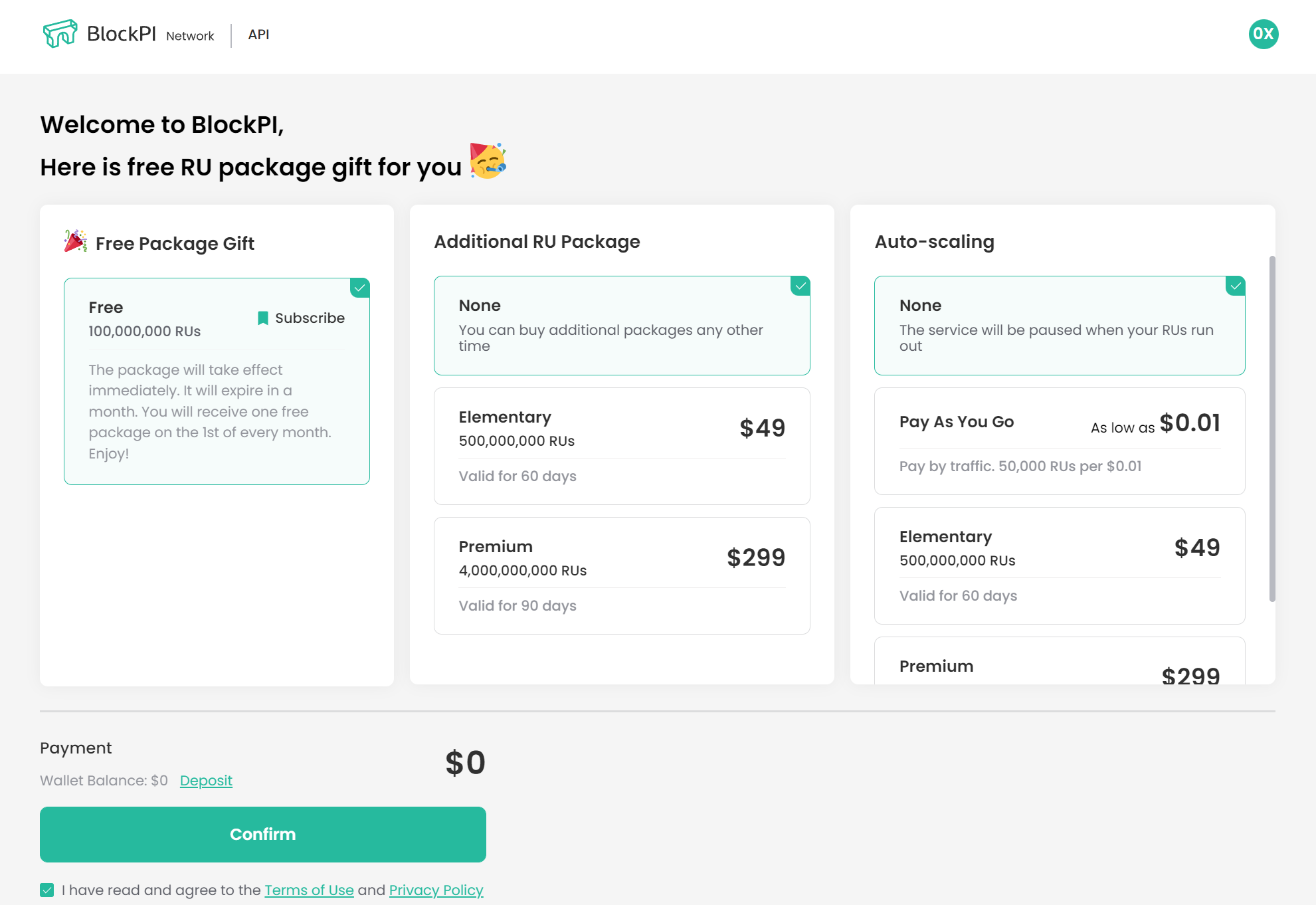Click checkmark badge on Additional RU None card
The width and height of the screenshot is (1316, 905).
[x=800, y=286]
